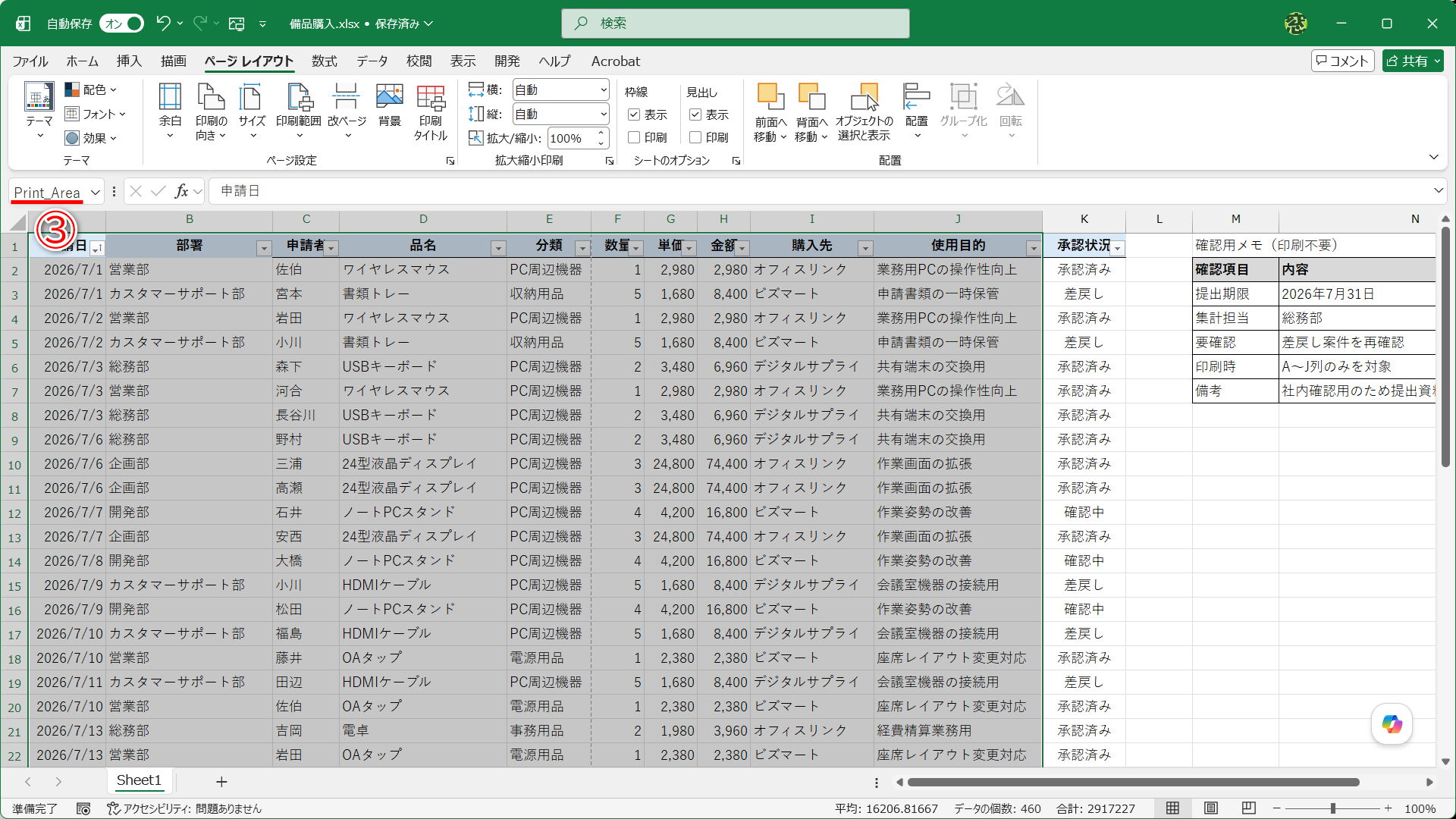Click the zoom slider handle

[x=1333, y=809]
